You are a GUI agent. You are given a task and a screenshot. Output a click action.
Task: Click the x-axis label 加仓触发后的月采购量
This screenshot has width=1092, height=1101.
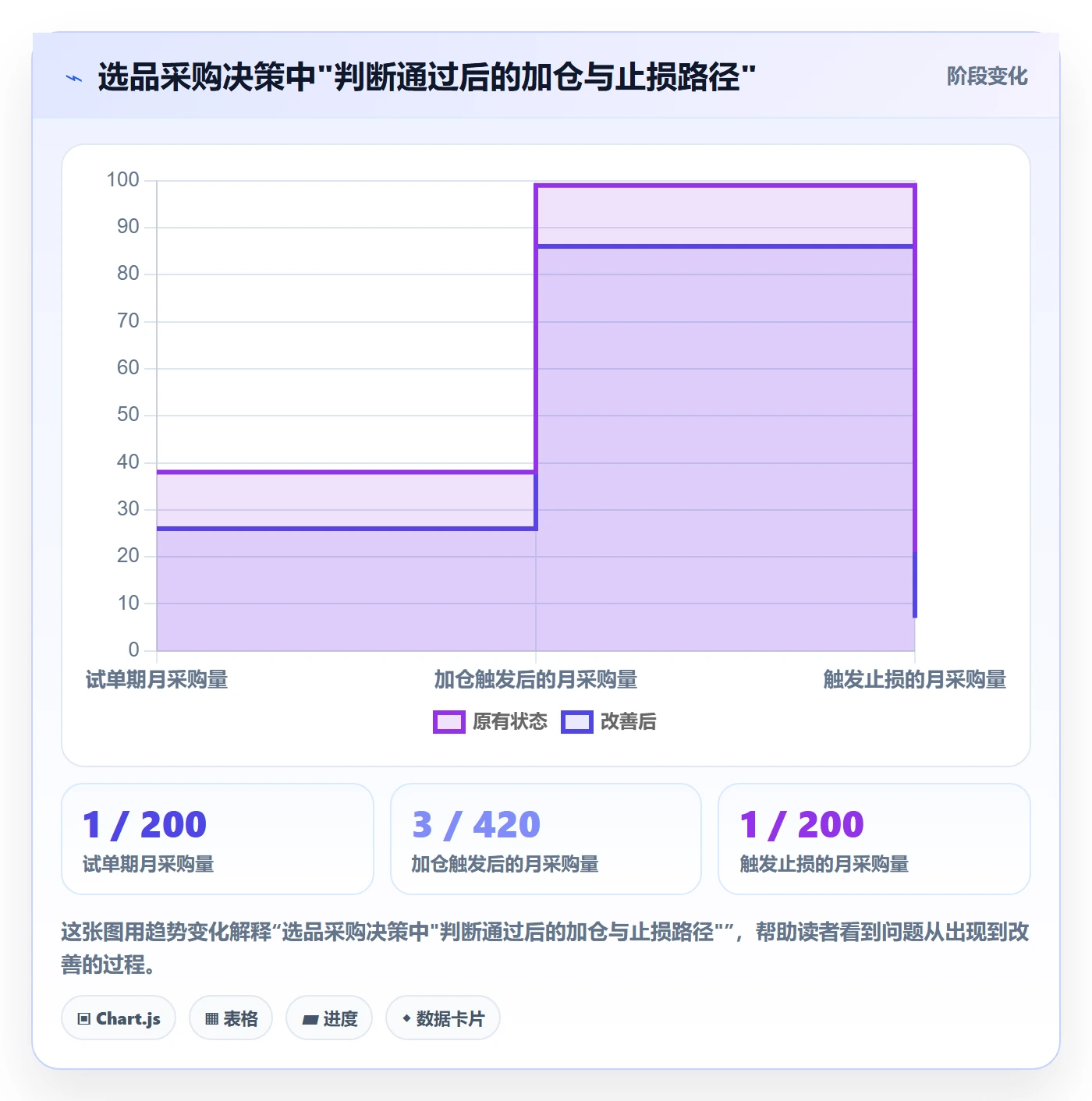point(536,680)
